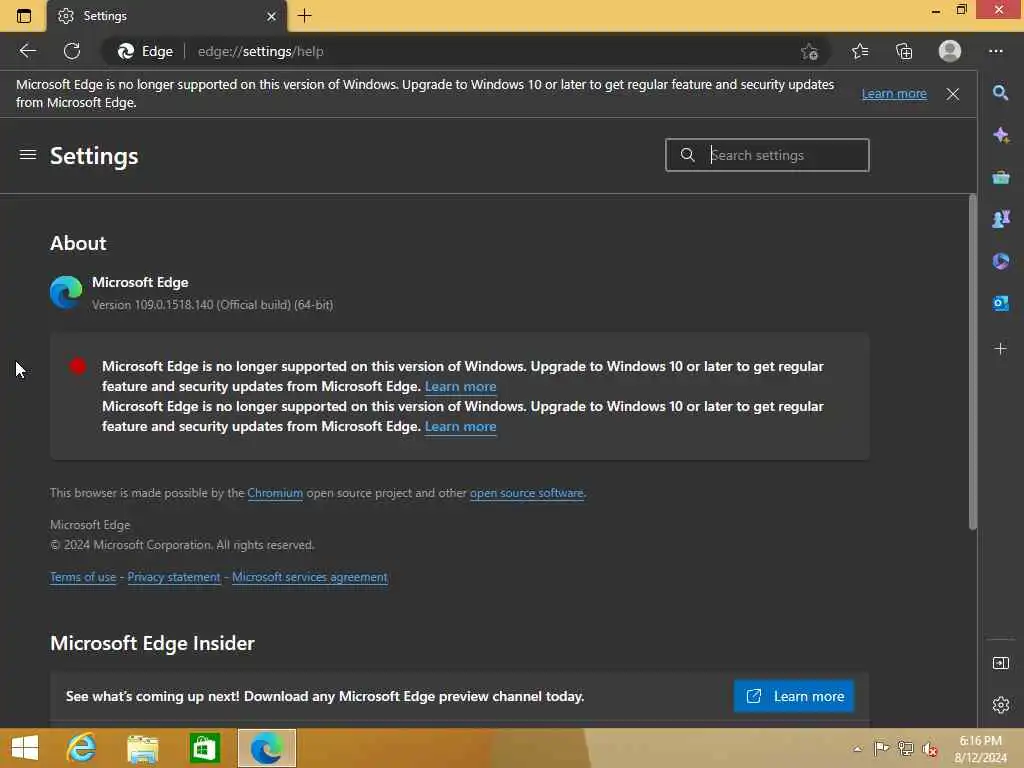Open Terms of use link

click(83, 577)
